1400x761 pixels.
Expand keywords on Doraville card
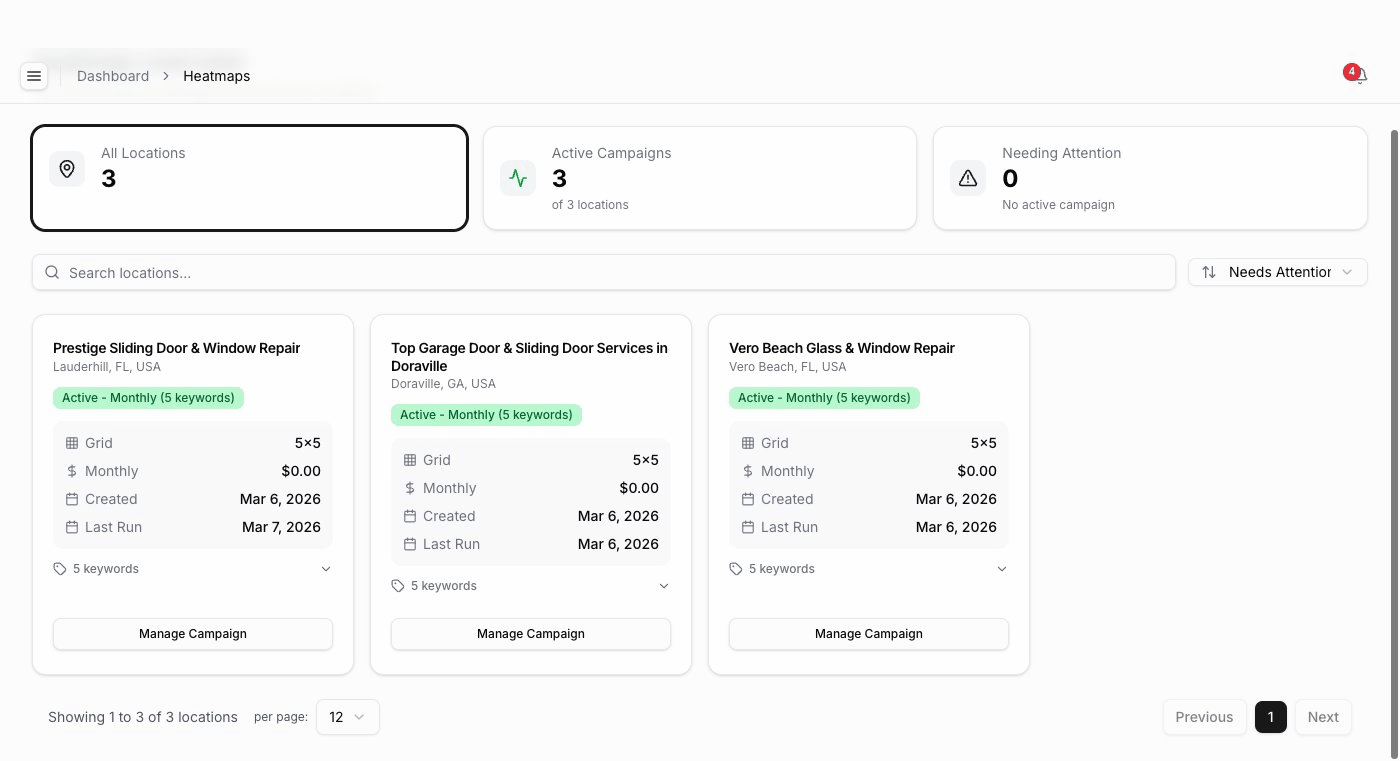coord(664,586)
